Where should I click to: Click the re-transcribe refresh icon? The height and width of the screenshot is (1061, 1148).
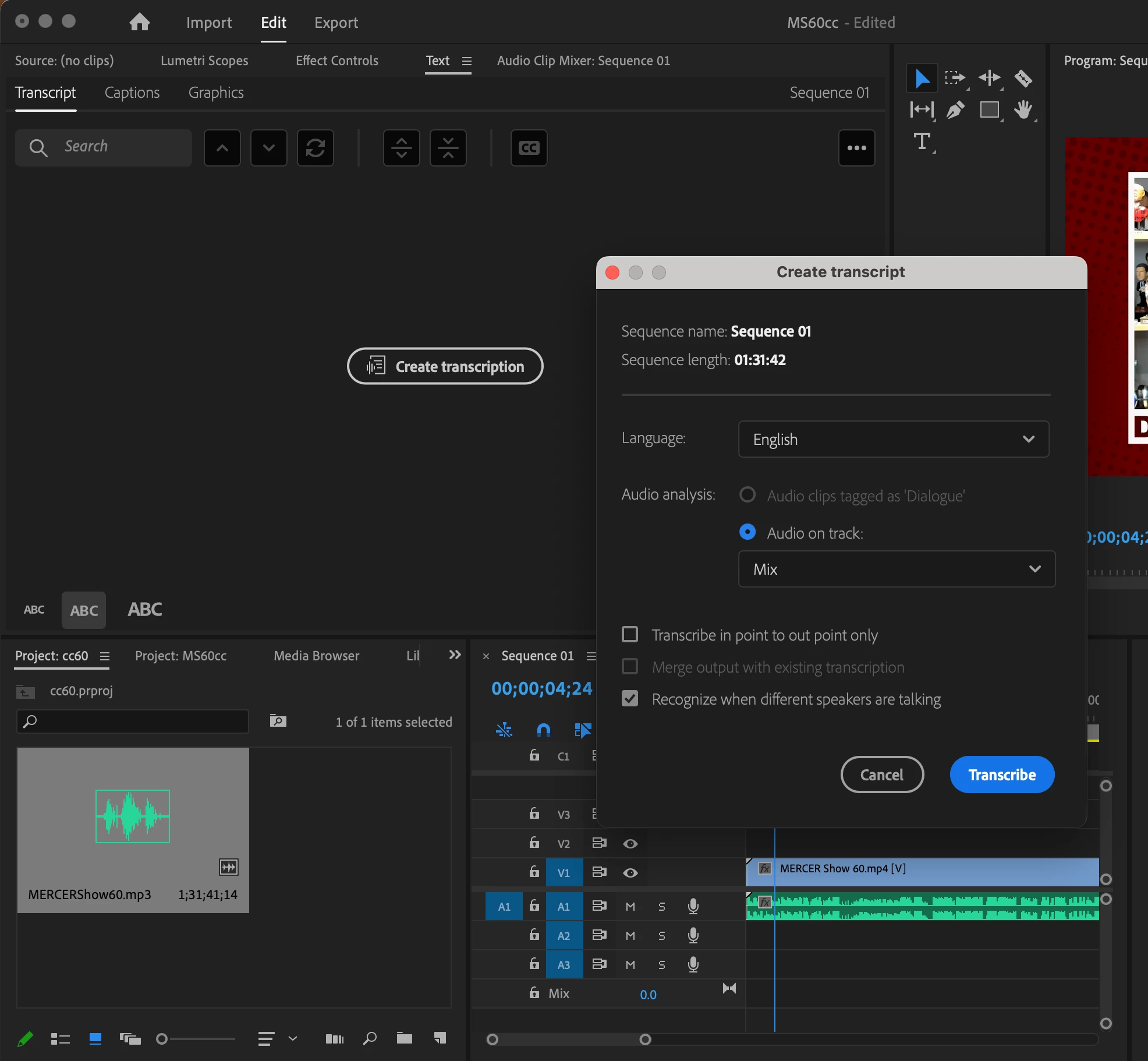[315, 148]
